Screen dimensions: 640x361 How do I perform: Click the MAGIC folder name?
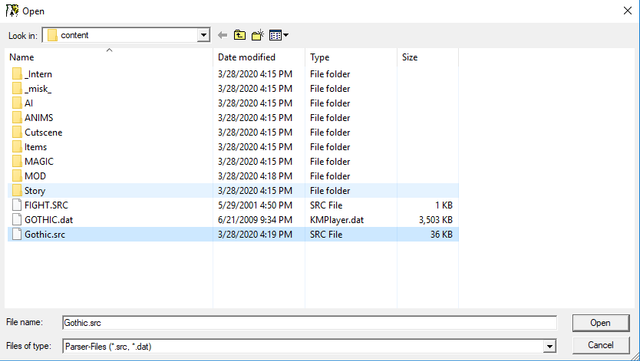(39, 161)
